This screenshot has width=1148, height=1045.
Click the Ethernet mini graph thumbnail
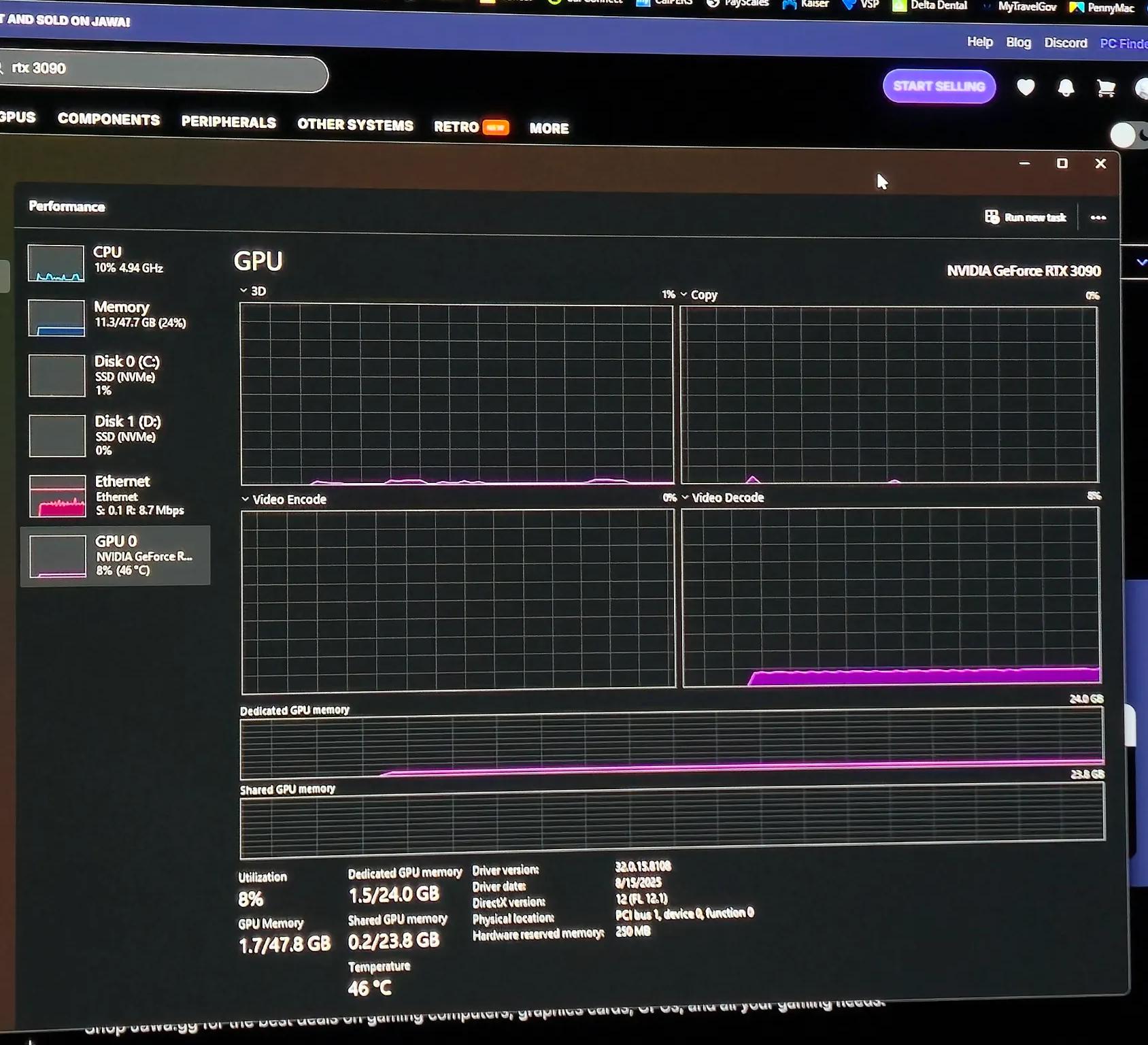pos(57,496)
